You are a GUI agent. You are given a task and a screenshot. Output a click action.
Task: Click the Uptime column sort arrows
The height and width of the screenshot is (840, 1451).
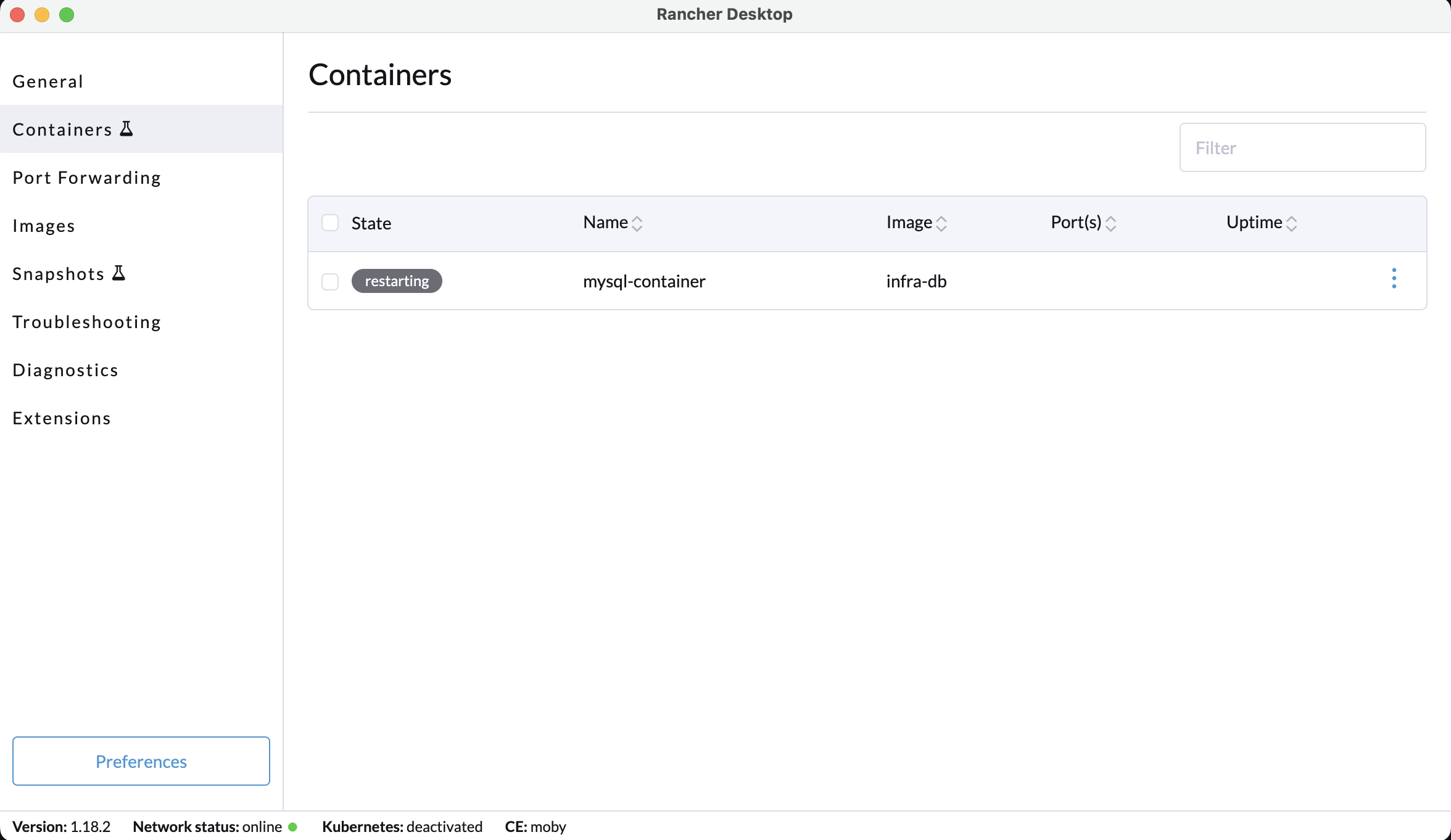[1291, 223]
